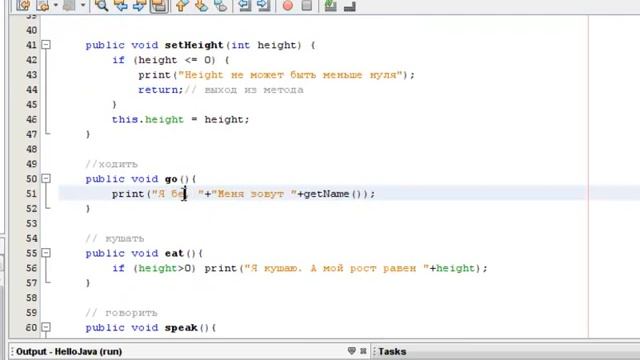
Task: Click 'this.height = height;' on line 46
Action: 180,120
